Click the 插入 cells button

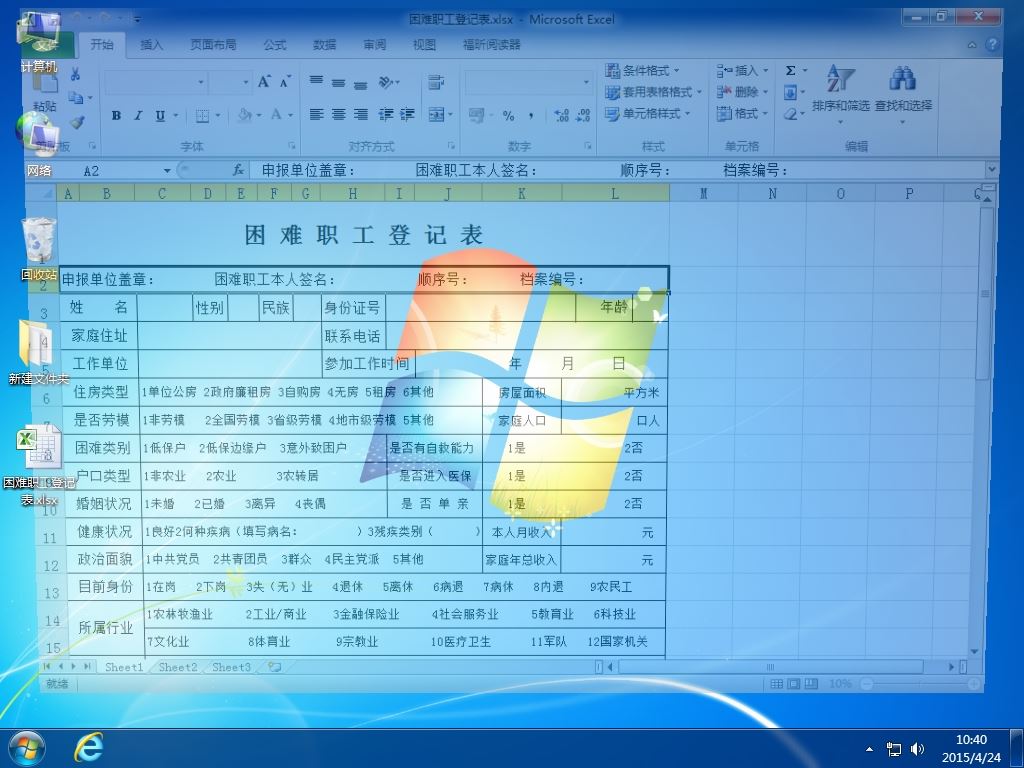tap(743, 71)
